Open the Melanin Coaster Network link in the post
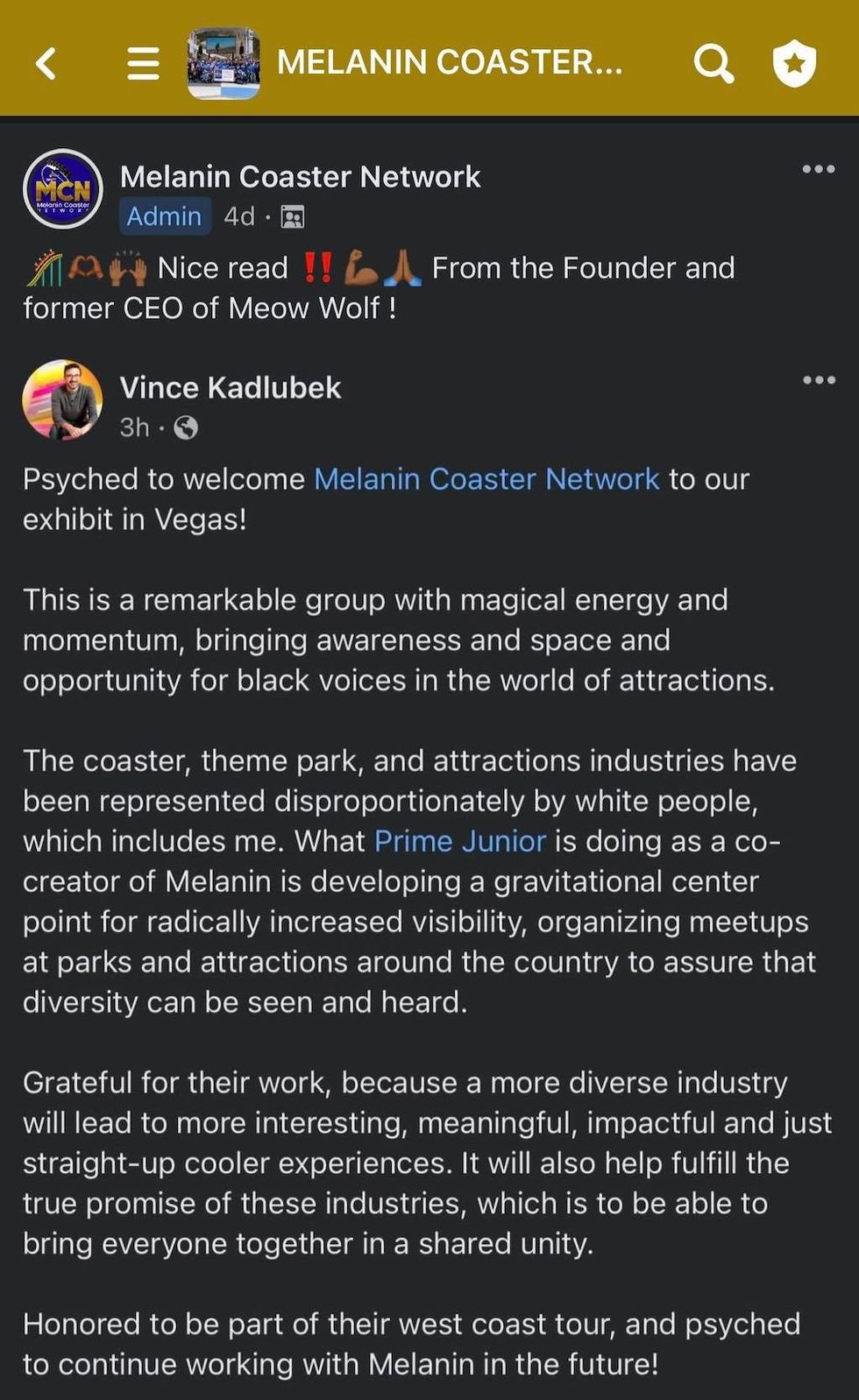859x1400 pixels. (x=487, y=479)
